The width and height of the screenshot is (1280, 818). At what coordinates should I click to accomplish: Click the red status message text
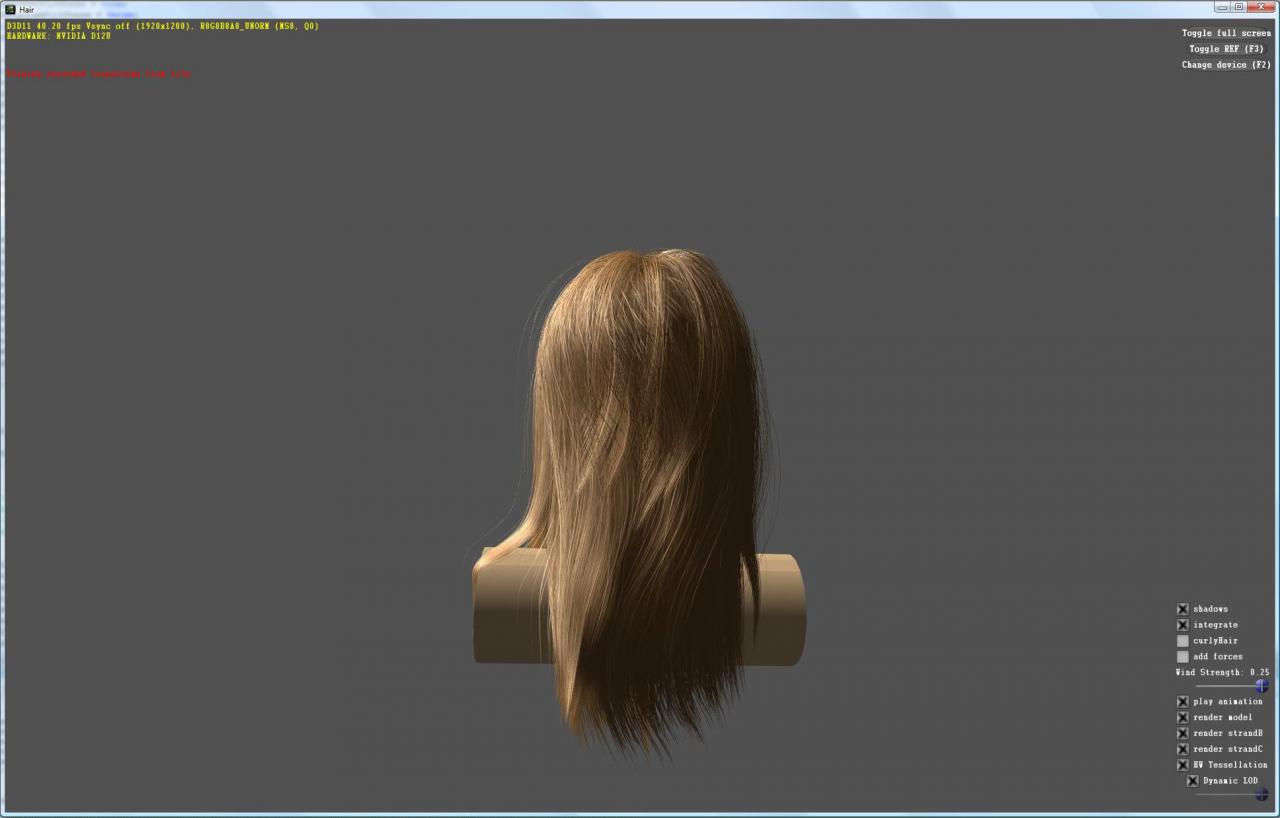tap(98, 74)
